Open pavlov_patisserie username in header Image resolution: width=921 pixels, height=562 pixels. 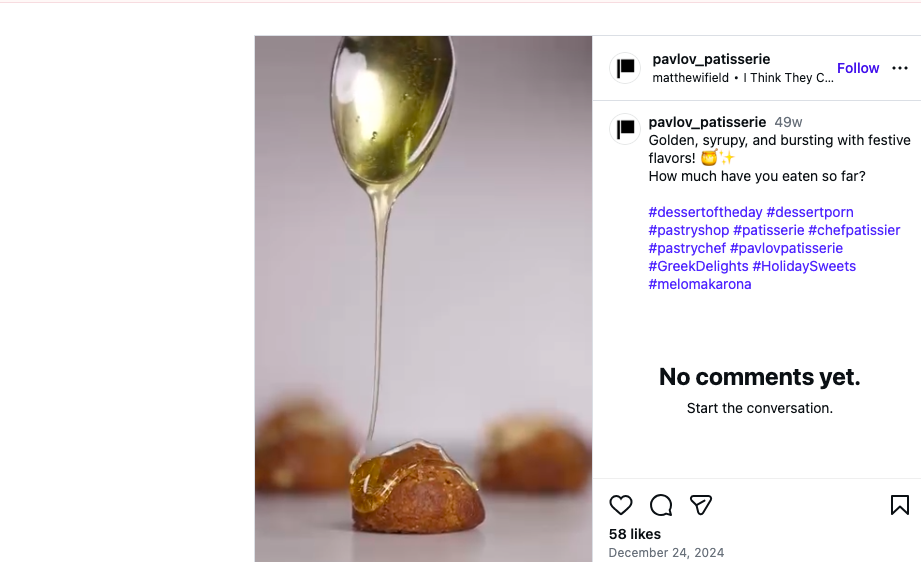tap(711, 59)
